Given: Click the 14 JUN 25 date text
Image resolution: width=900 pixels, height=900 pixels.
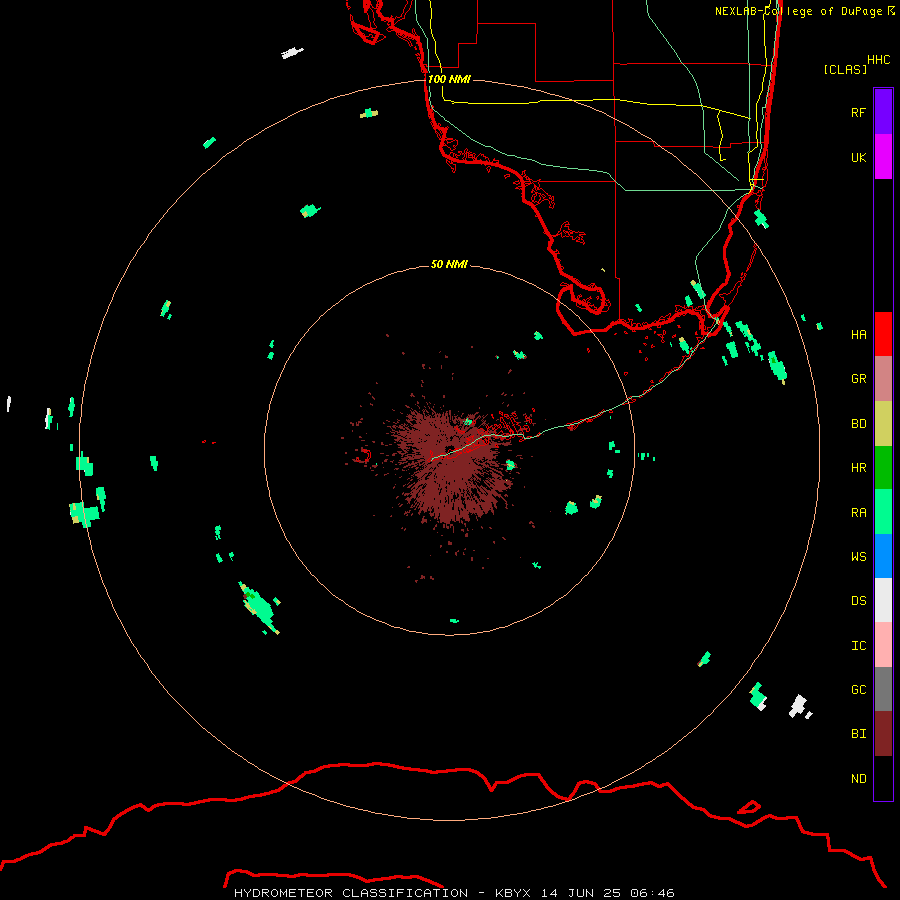Looking at the screenshot, I should [579, 893].
